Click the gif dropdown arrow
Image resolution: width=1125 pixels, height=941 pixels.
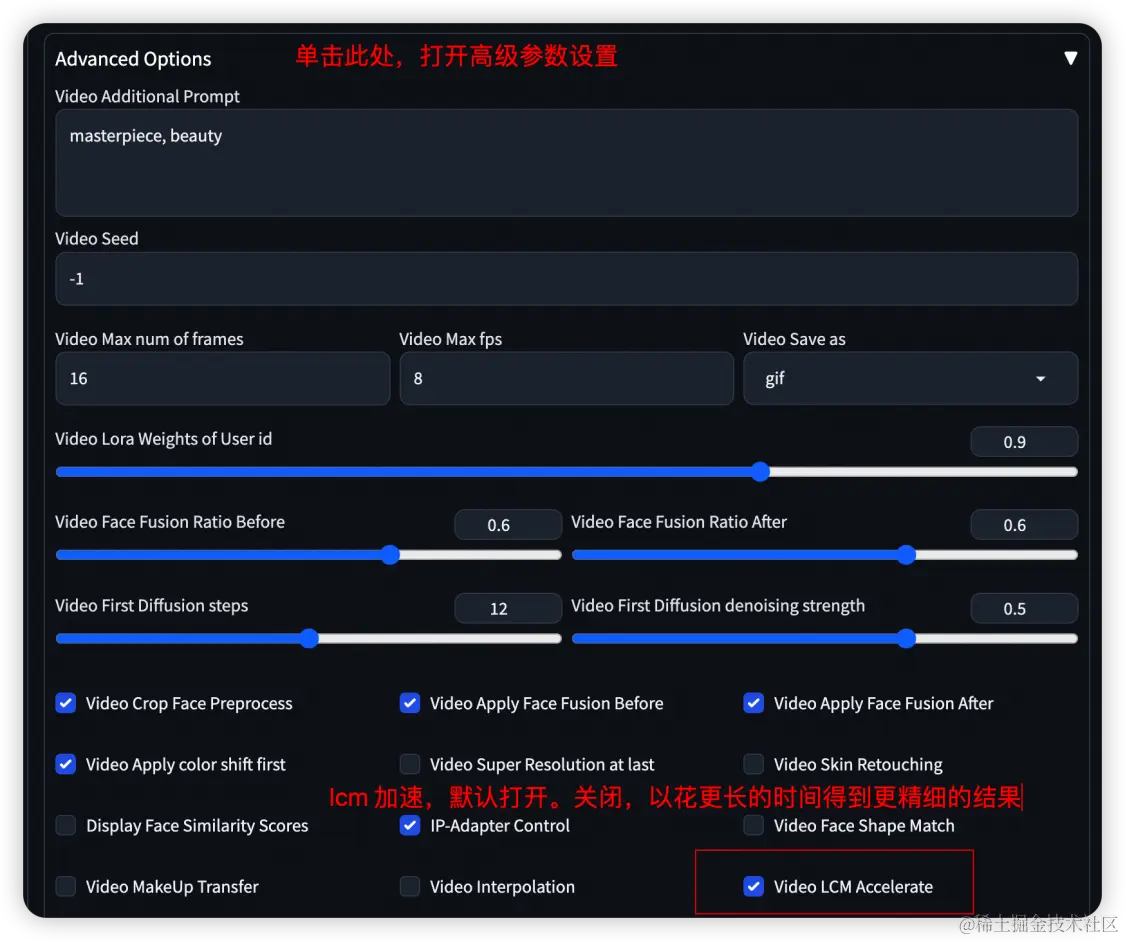click(1040, 379)
